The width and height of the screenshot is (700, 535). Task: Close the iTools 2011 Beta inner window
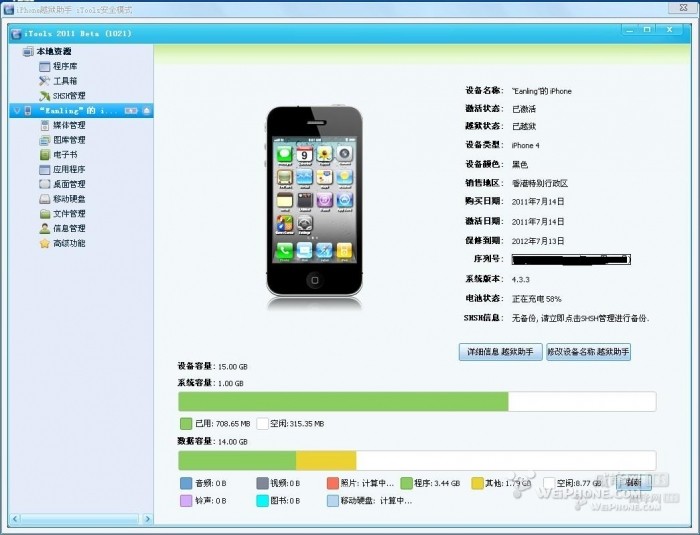(669, 29)
